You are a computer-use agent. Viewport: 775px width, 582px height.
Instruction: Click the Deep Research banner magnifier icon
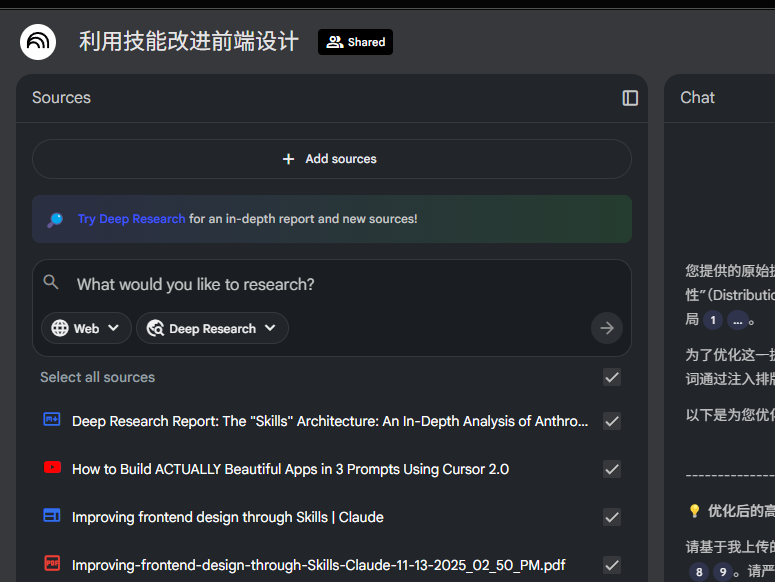pos(55,219)
